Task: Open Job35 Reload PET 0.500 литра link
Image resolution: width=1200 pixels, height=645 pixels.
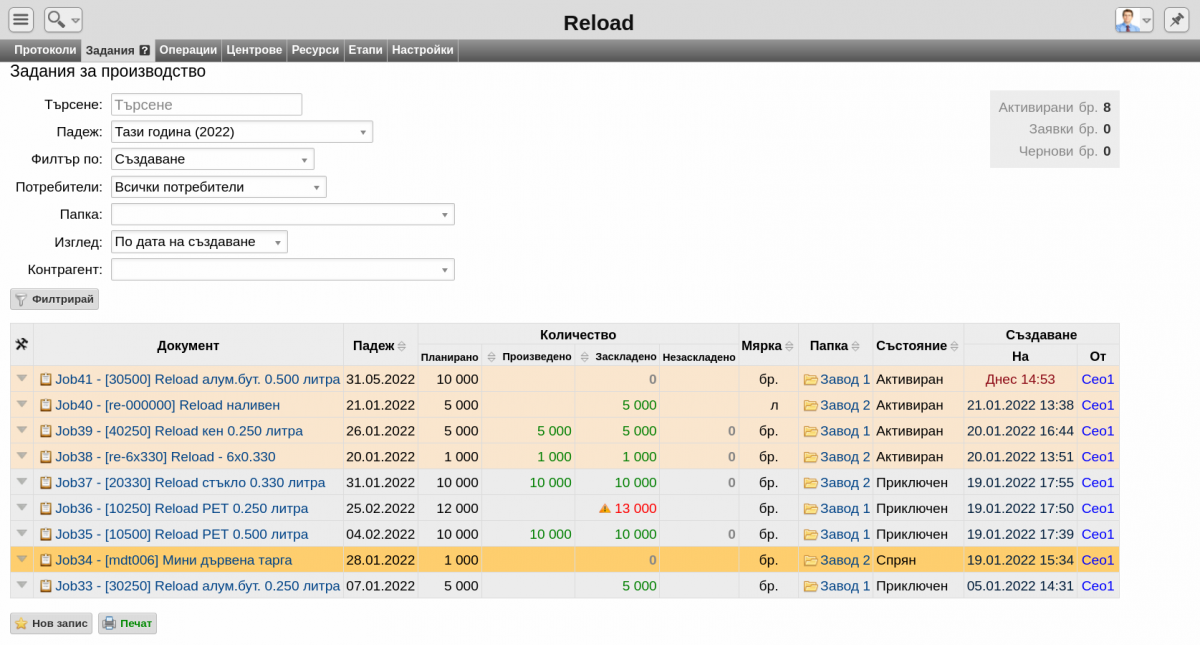Action: [182, 534]
